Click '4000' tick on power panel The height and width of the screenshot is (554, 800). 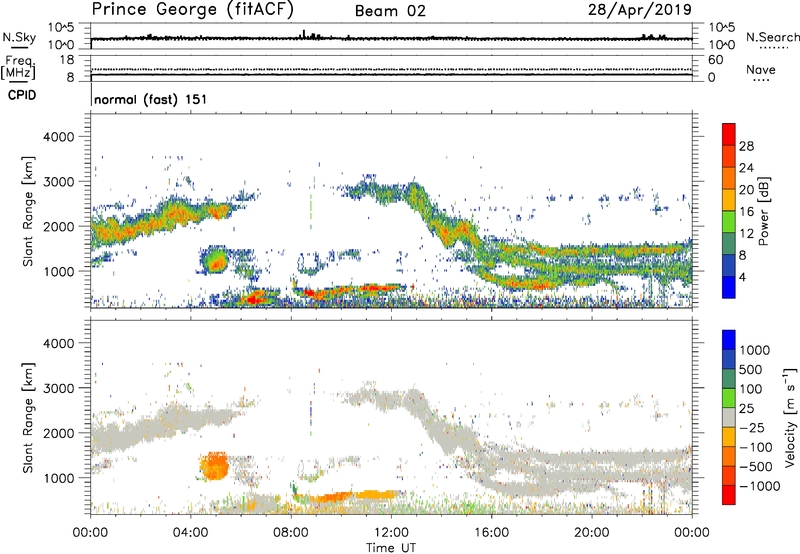[x=58, y=137]
